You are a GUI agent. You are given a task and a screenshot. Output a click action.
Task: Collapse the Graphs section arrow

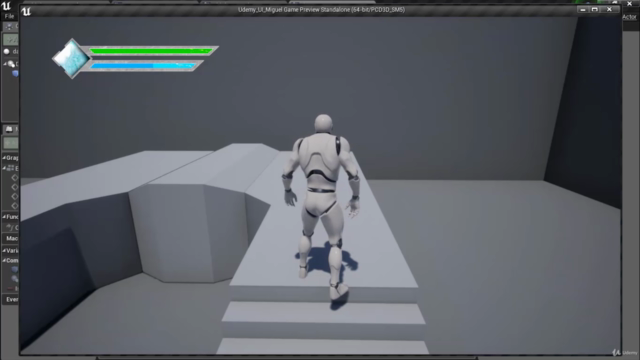(x=4, y=158)
